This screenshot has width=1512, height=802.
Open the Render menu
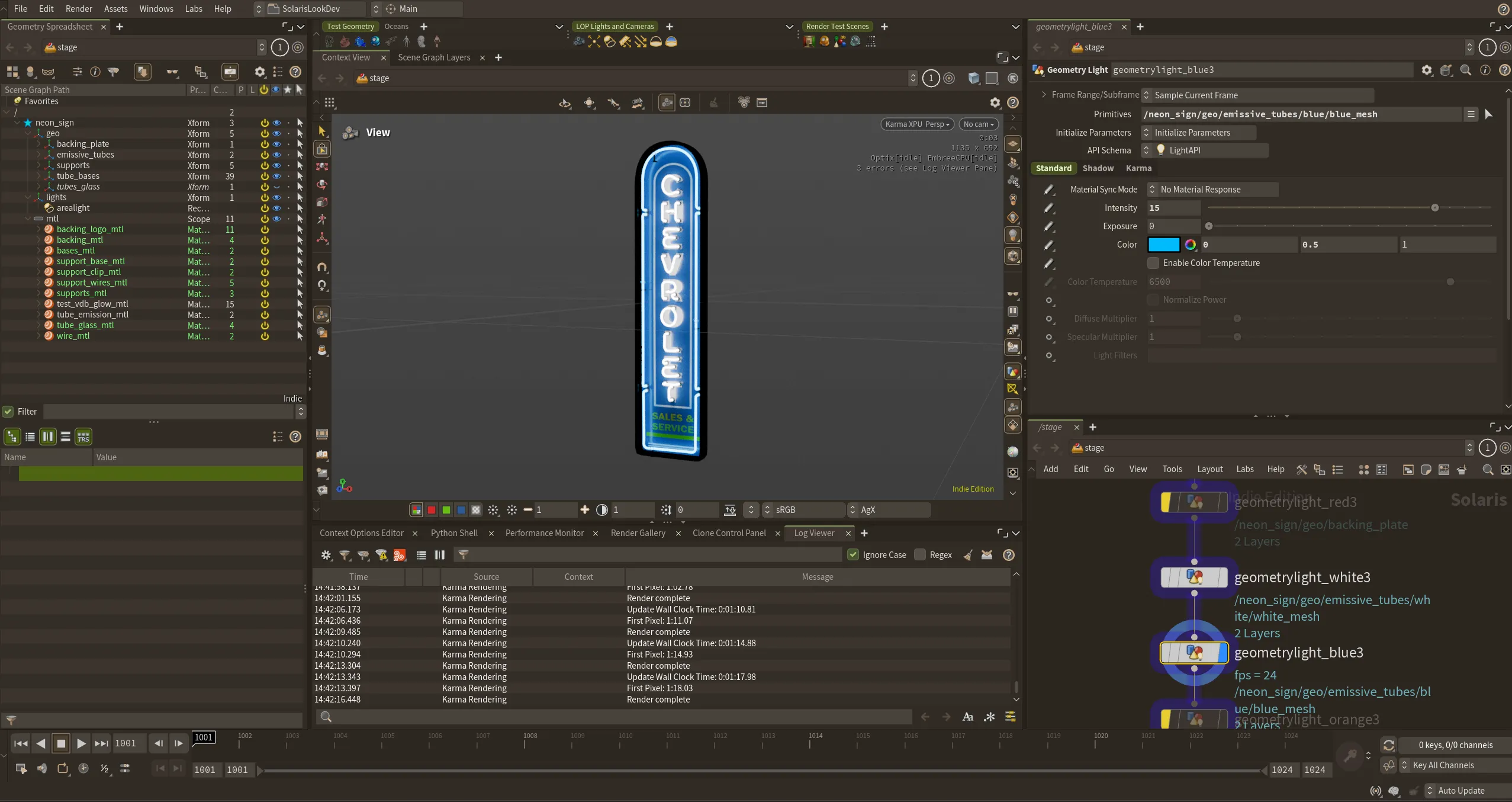(79, 9)
